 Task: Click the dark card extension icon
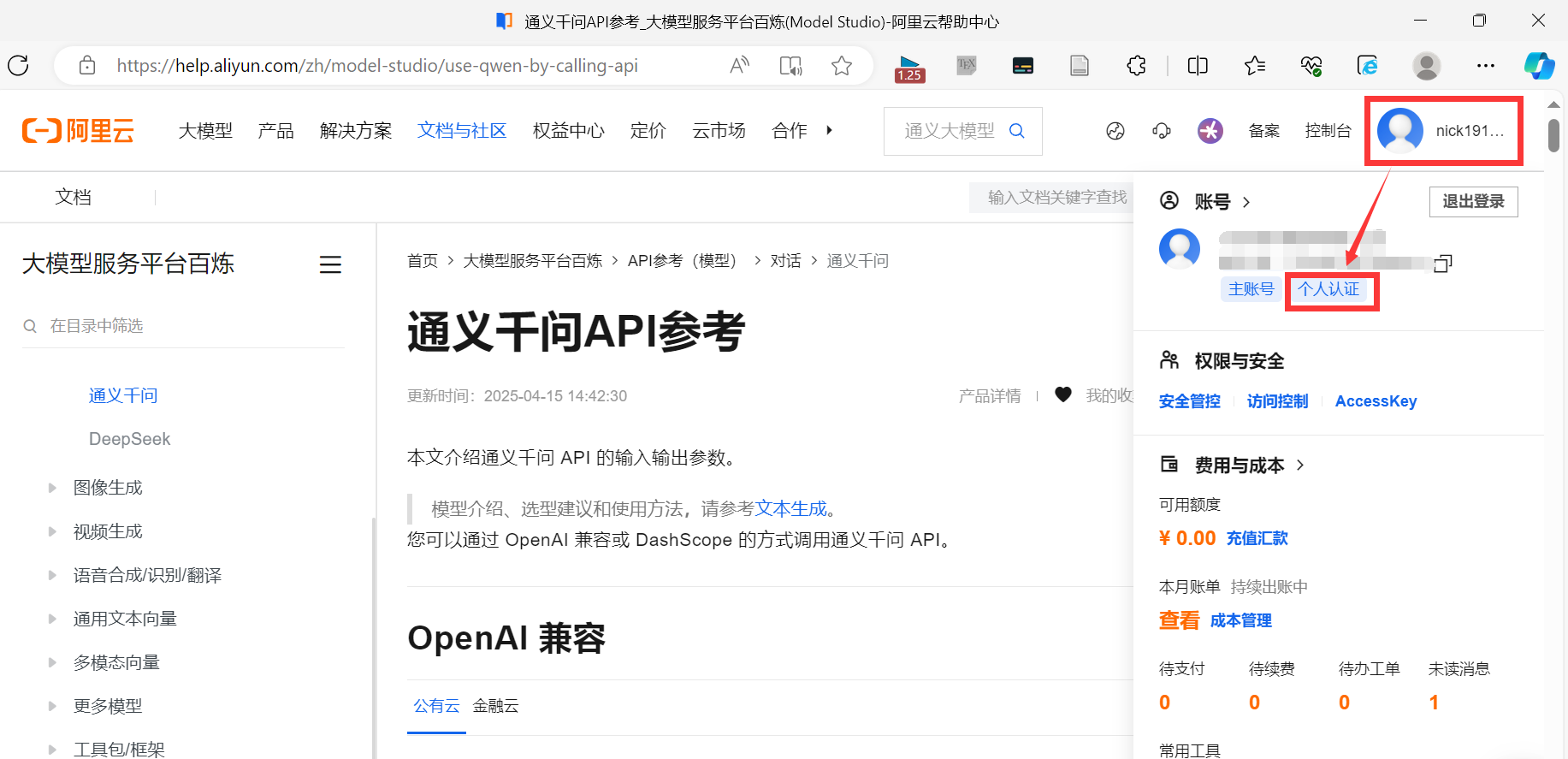point(1023,65)
